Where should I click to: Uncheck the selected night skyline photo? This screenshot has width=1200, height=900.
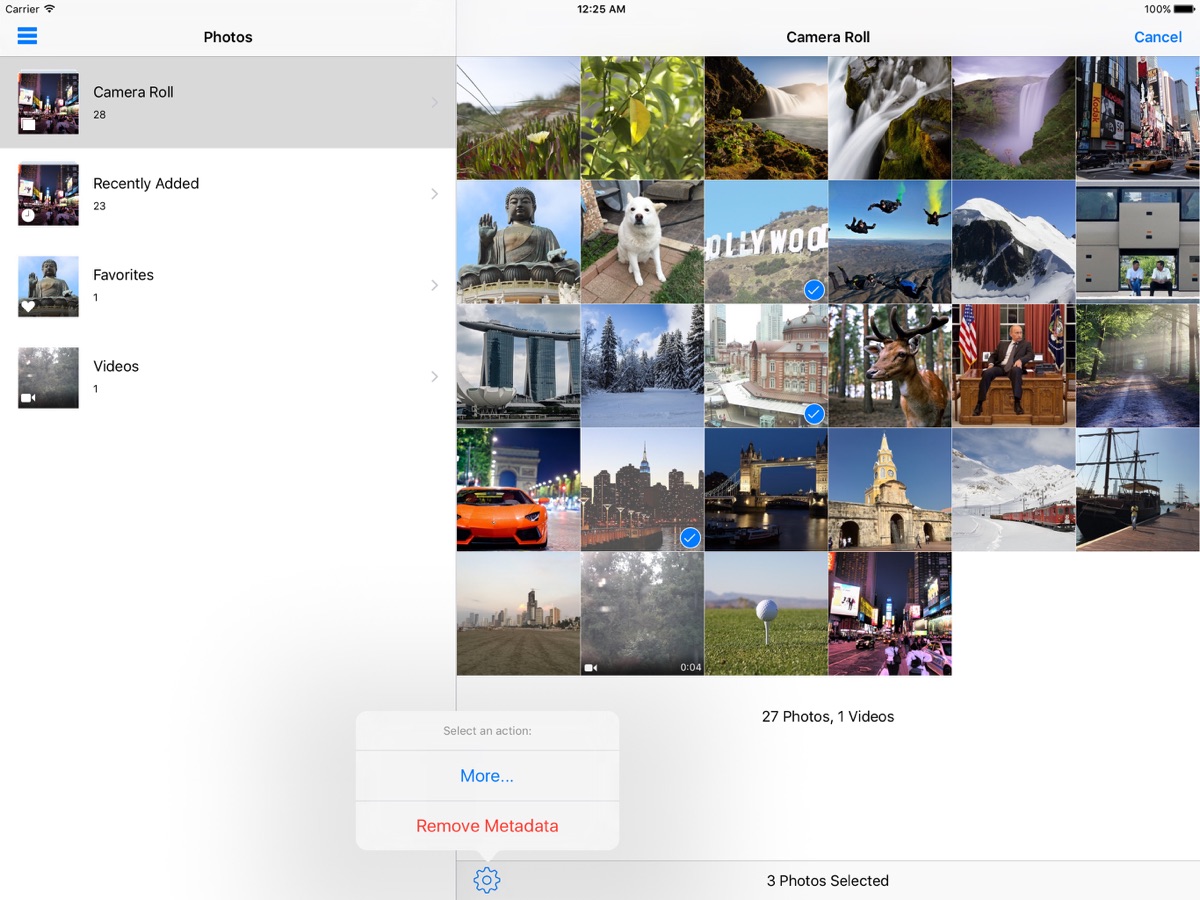642,490
